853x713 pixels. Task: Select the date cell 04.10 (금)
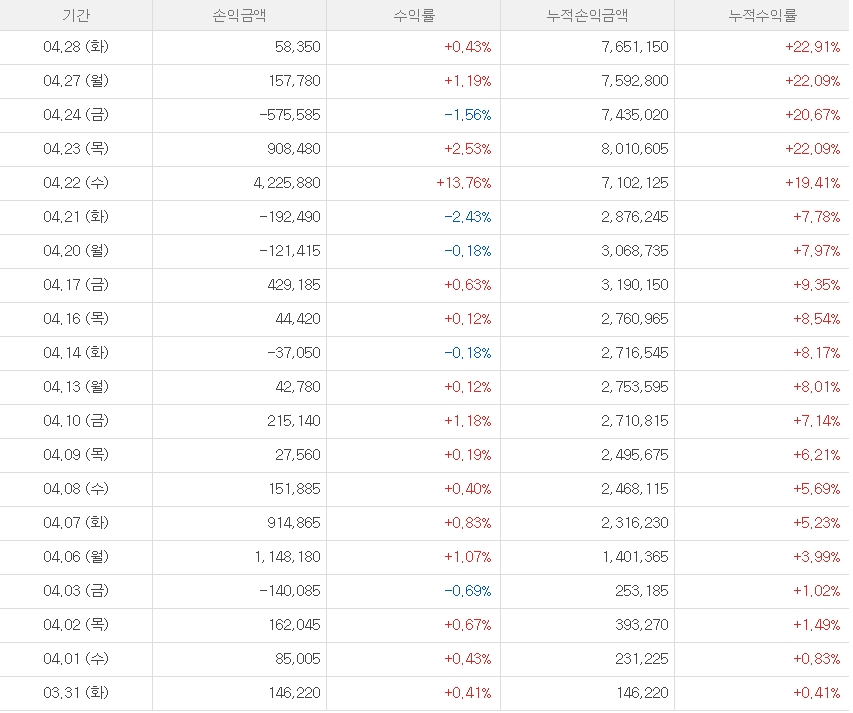click(x=76, y=420)
